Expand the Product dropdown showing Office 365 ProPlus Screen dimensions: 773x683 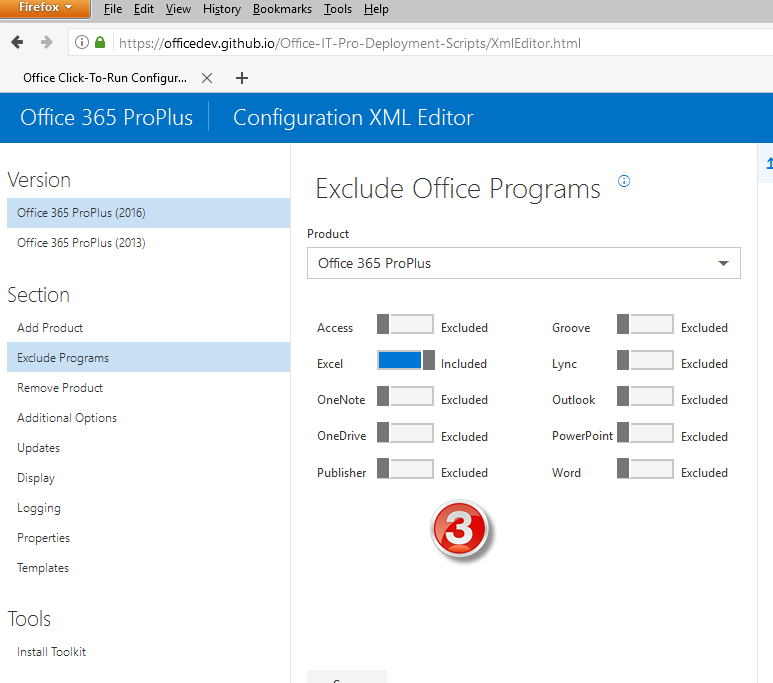pos(524,263)
